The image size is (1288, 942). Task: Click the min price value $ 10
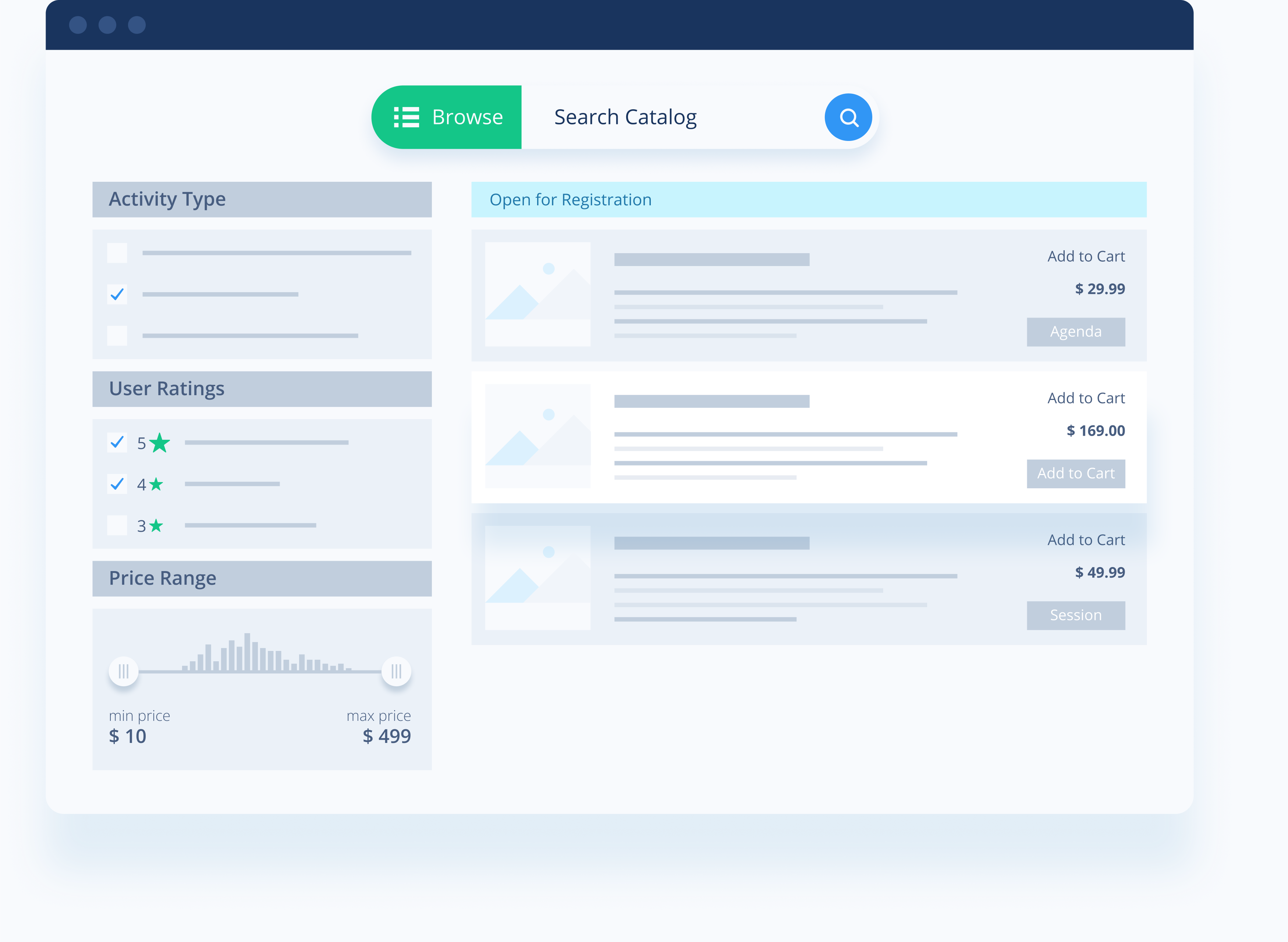tap(128, 736)
